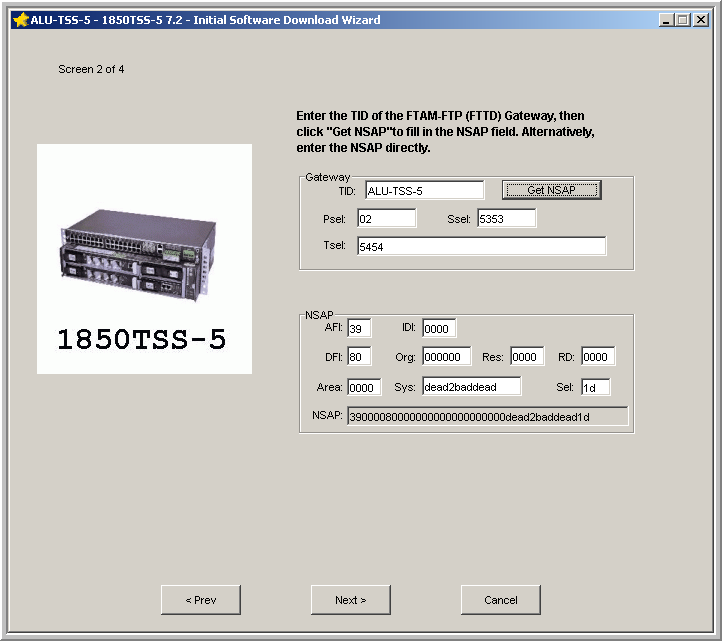Click the 'Tsel:' label
Image resolution: width=722 pixels, height=641 pixels.
point(334,245)
